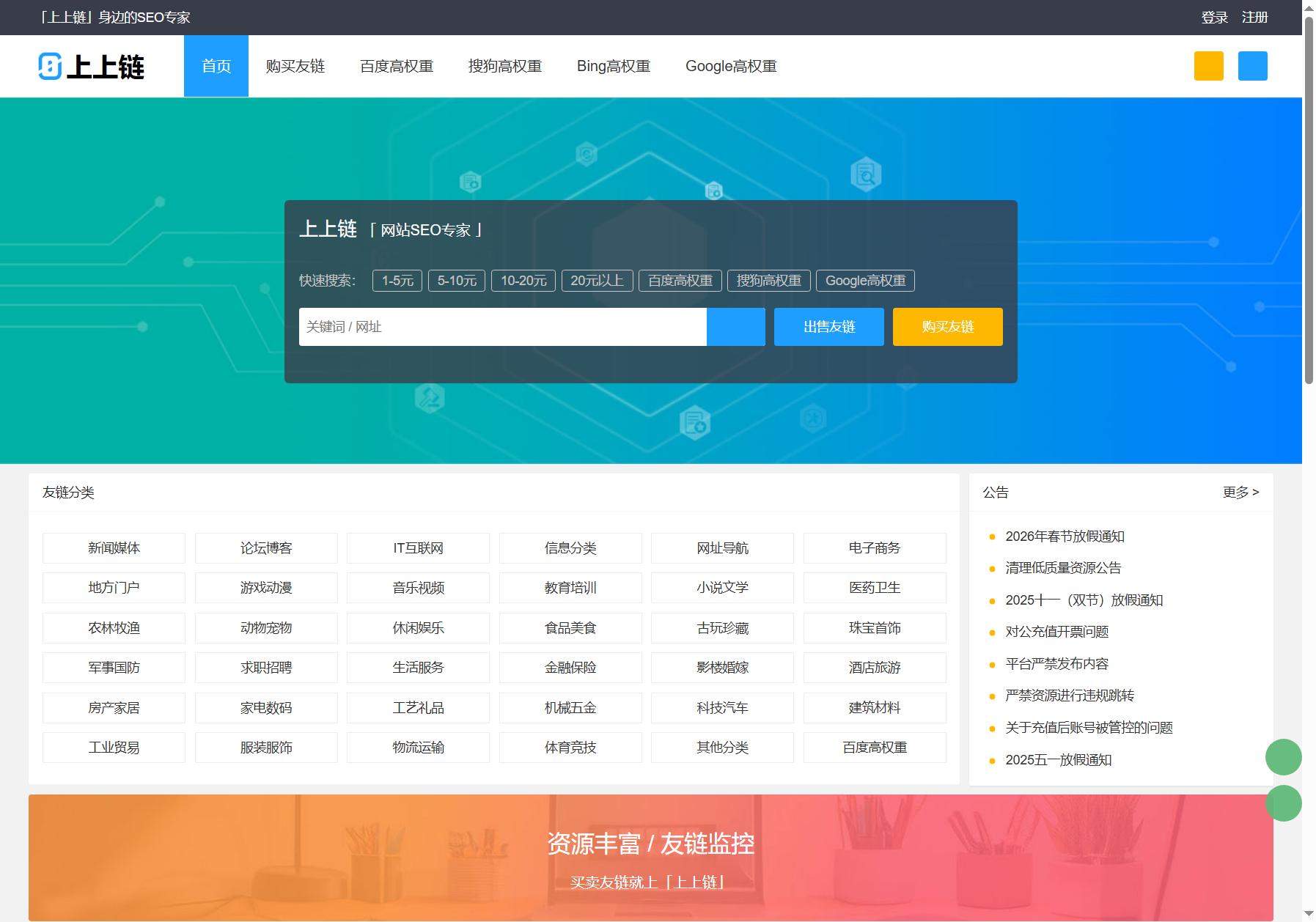Viewport: 1316px width, 922px height.
Task: Click the upper green floating circle
Action: (1283, 757)
